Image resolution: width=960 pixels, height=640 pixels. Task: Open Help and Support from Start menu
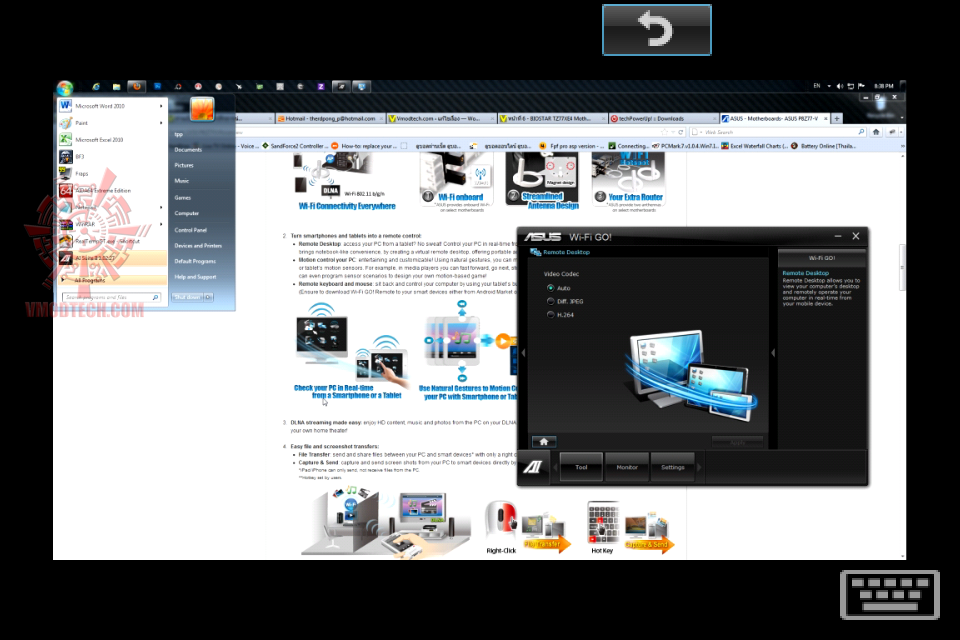(195, 277)
